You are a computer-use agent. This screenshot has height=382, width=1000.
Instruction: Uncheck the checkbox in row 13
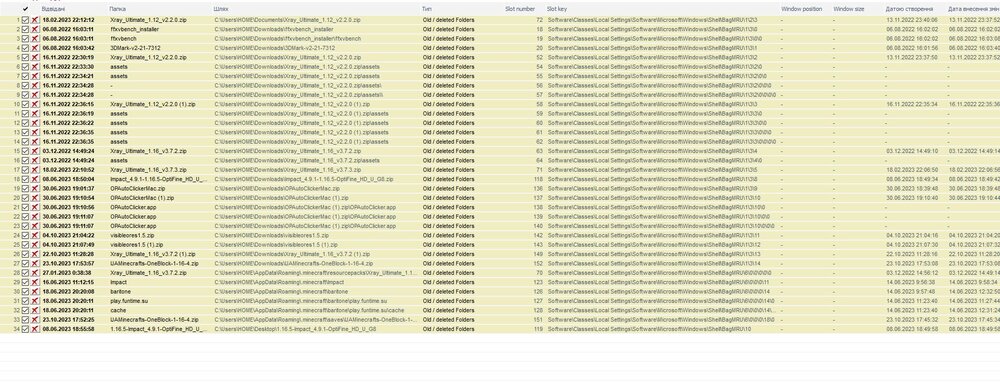pyautogui.click(x=26, y=132)
